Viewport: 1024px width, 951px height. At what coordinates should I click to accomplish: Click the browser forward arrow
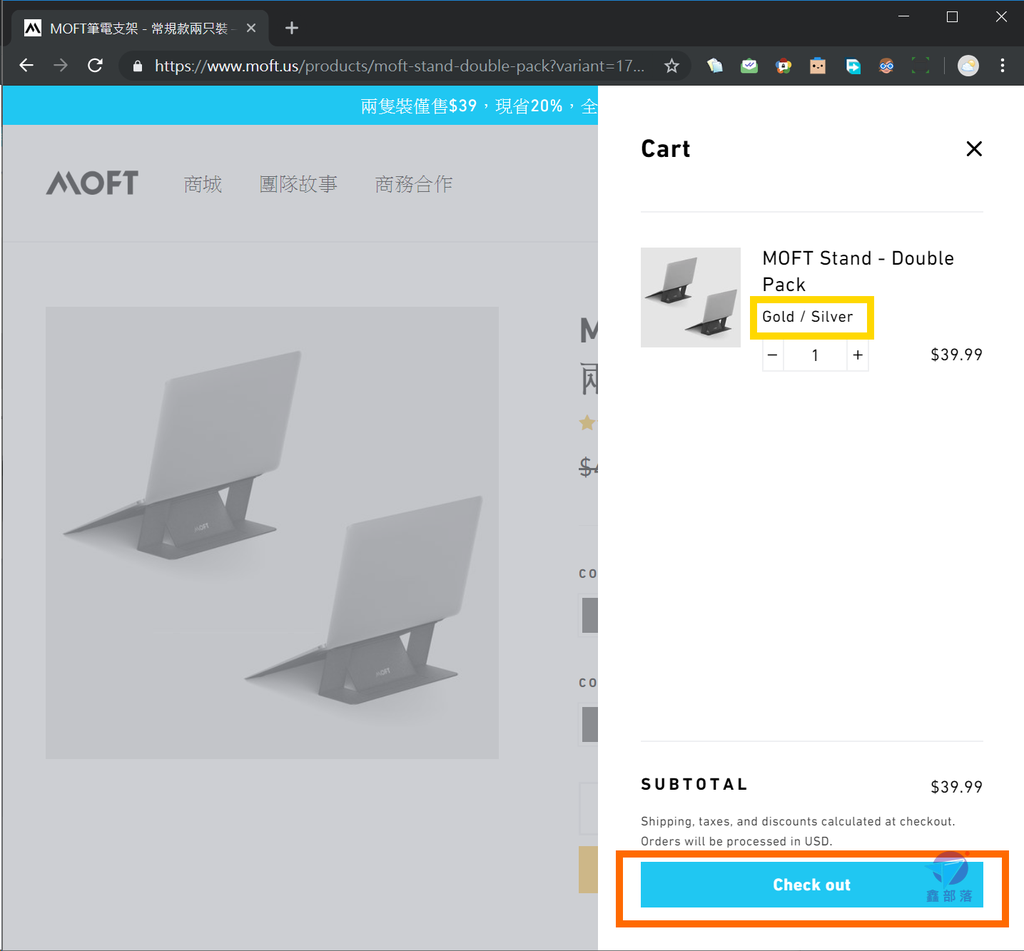[61, 65]
